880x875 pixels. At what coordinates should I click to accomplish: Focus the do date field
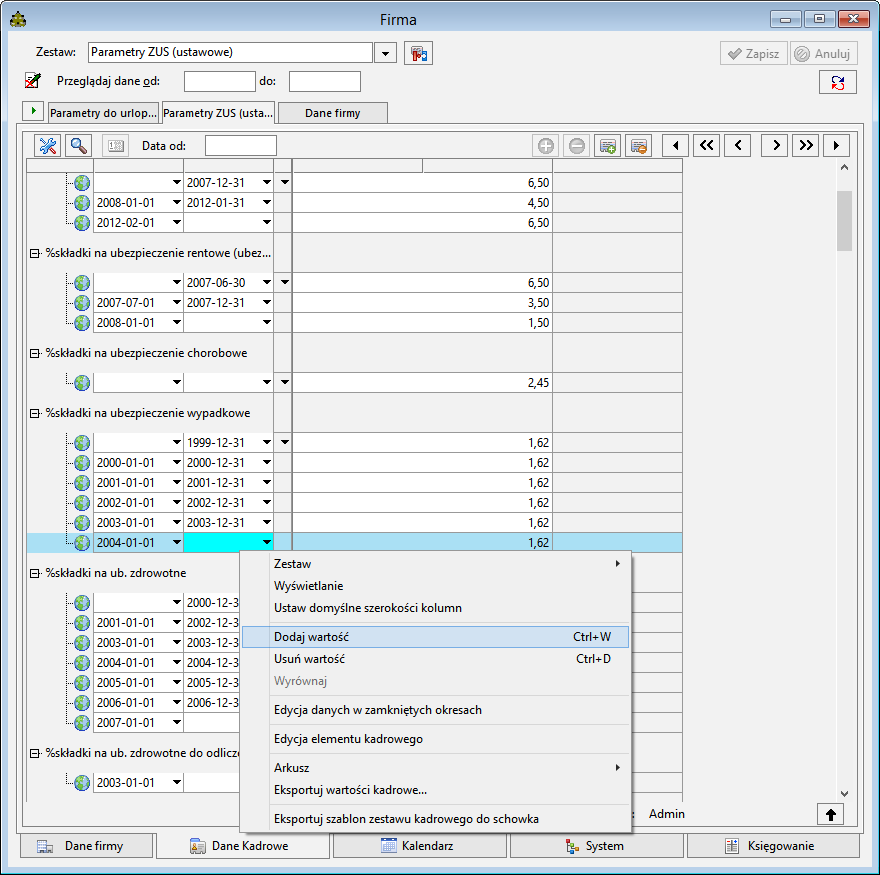click(x=324, y=81)
